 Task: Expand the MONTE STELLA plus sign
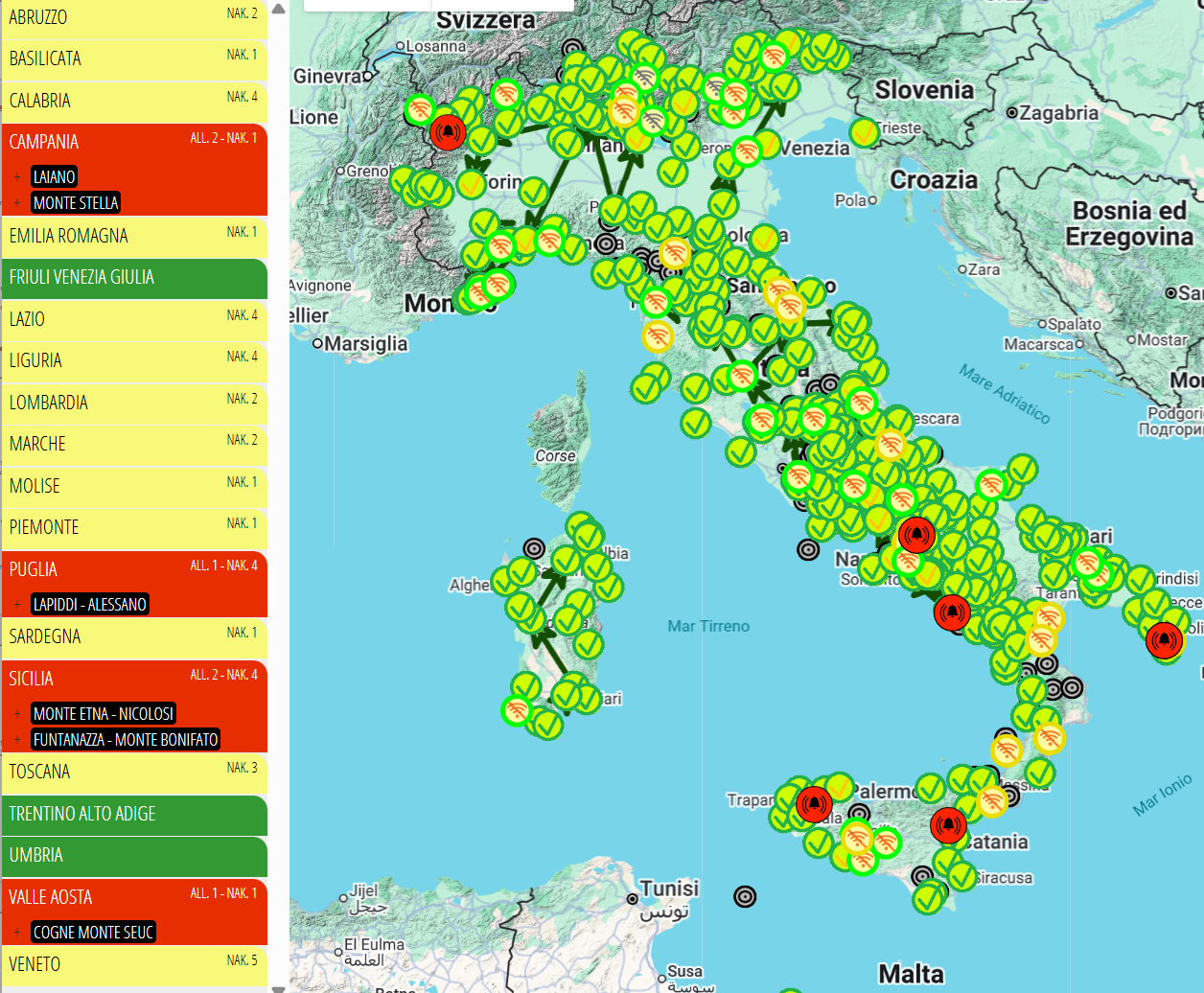pos(17,203)
